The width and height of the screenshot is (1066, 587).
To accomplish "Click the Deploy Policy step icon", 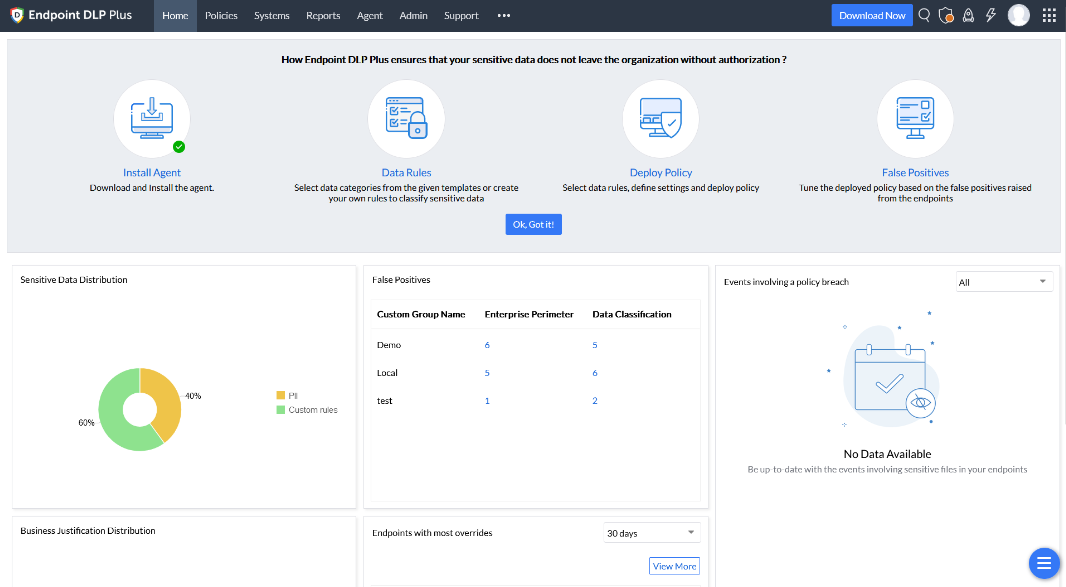I will (660, 117).
